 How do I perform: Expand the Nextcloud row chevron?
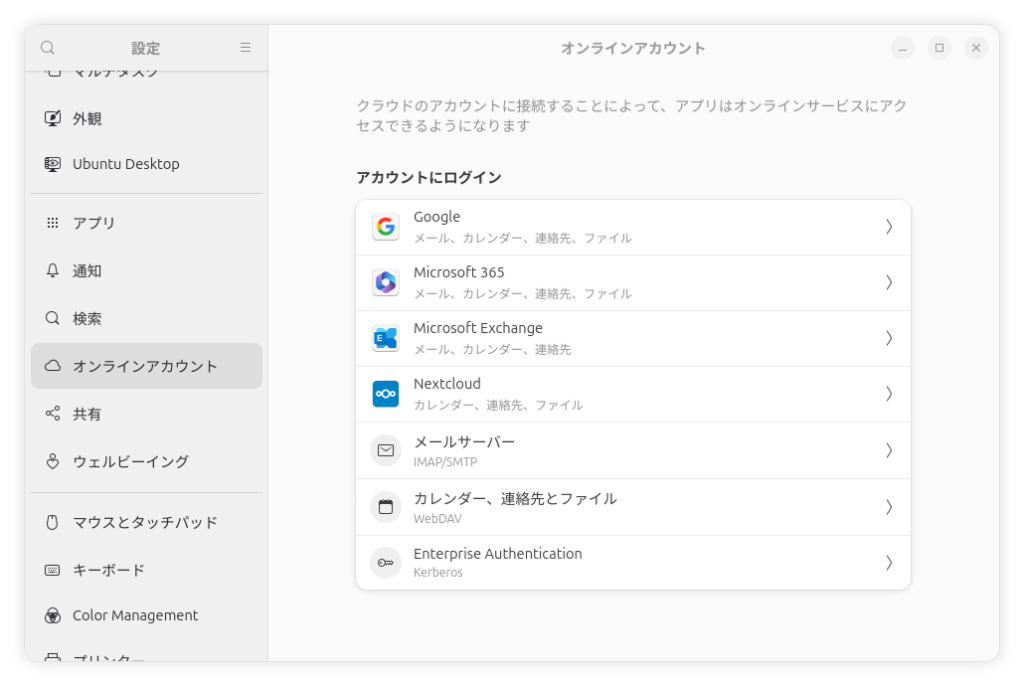tap(888, 394)
